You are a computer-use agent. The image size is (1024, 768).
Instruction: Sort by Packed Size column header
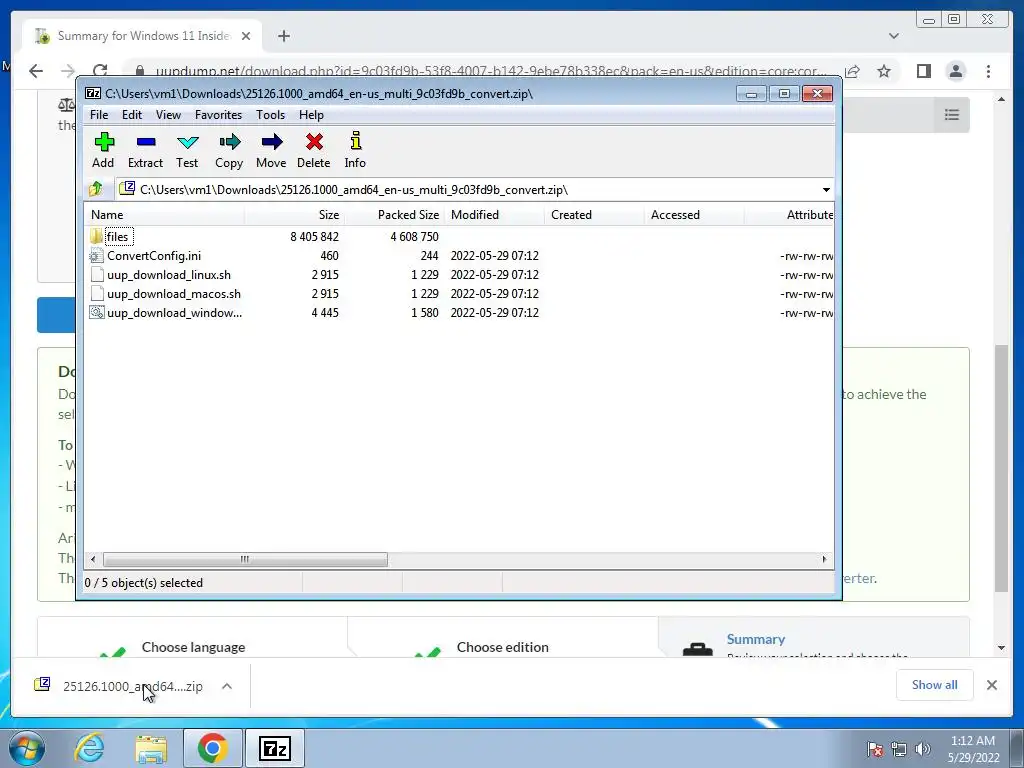pos(394,215)
